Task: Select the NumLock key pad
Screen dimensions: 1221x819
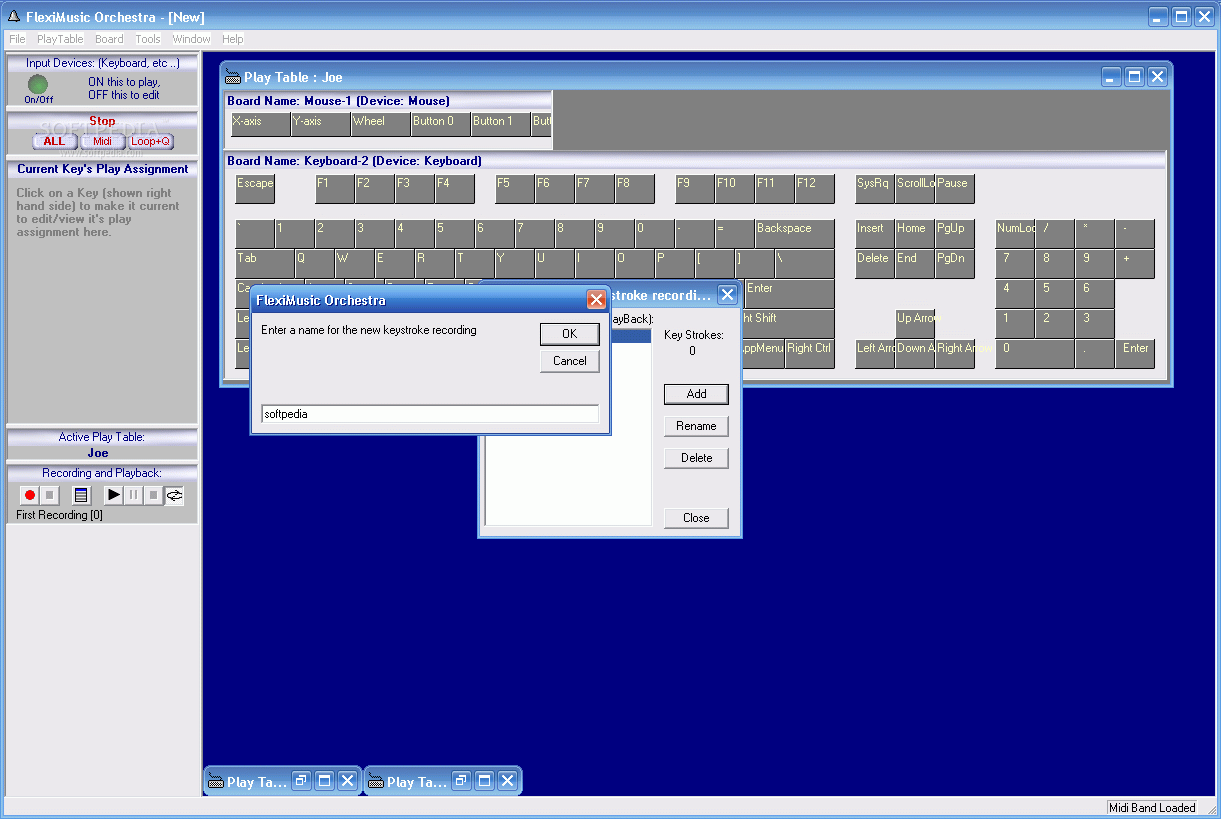Action: [1015, 234]
